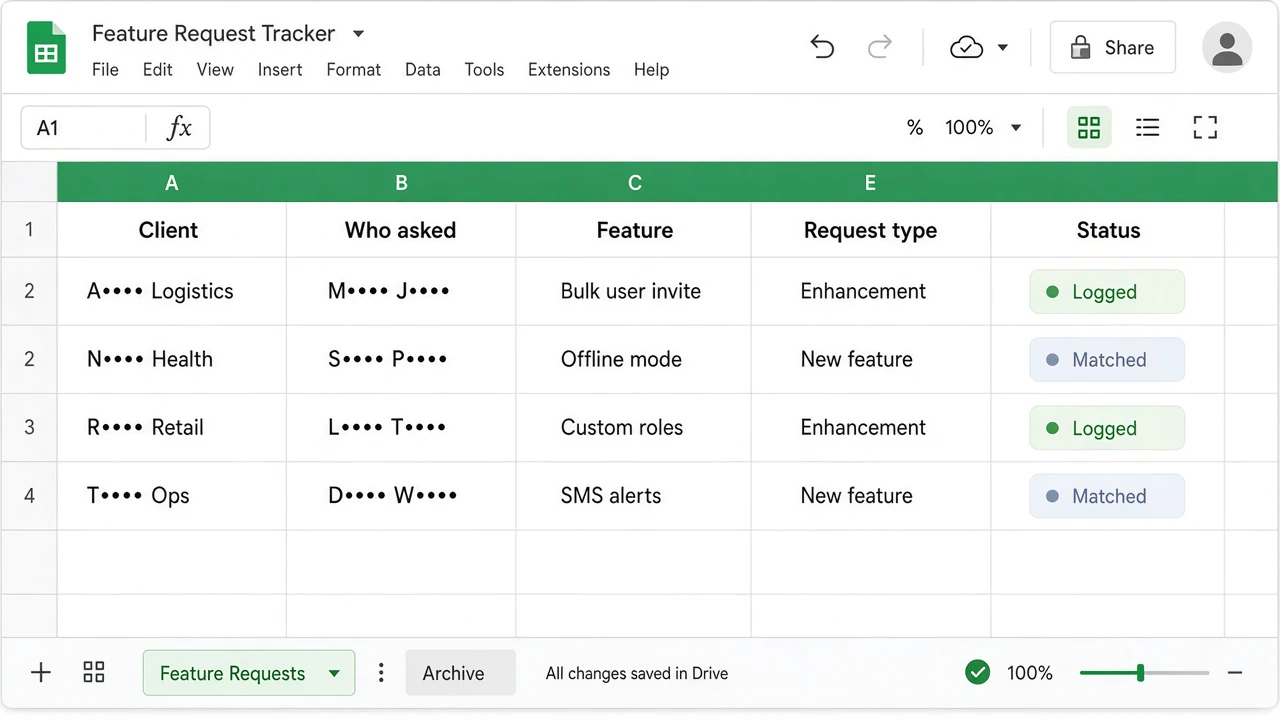This screenshot has height=720, width=1280.
Task: Open the Data menu
Action: coord(423,70)
